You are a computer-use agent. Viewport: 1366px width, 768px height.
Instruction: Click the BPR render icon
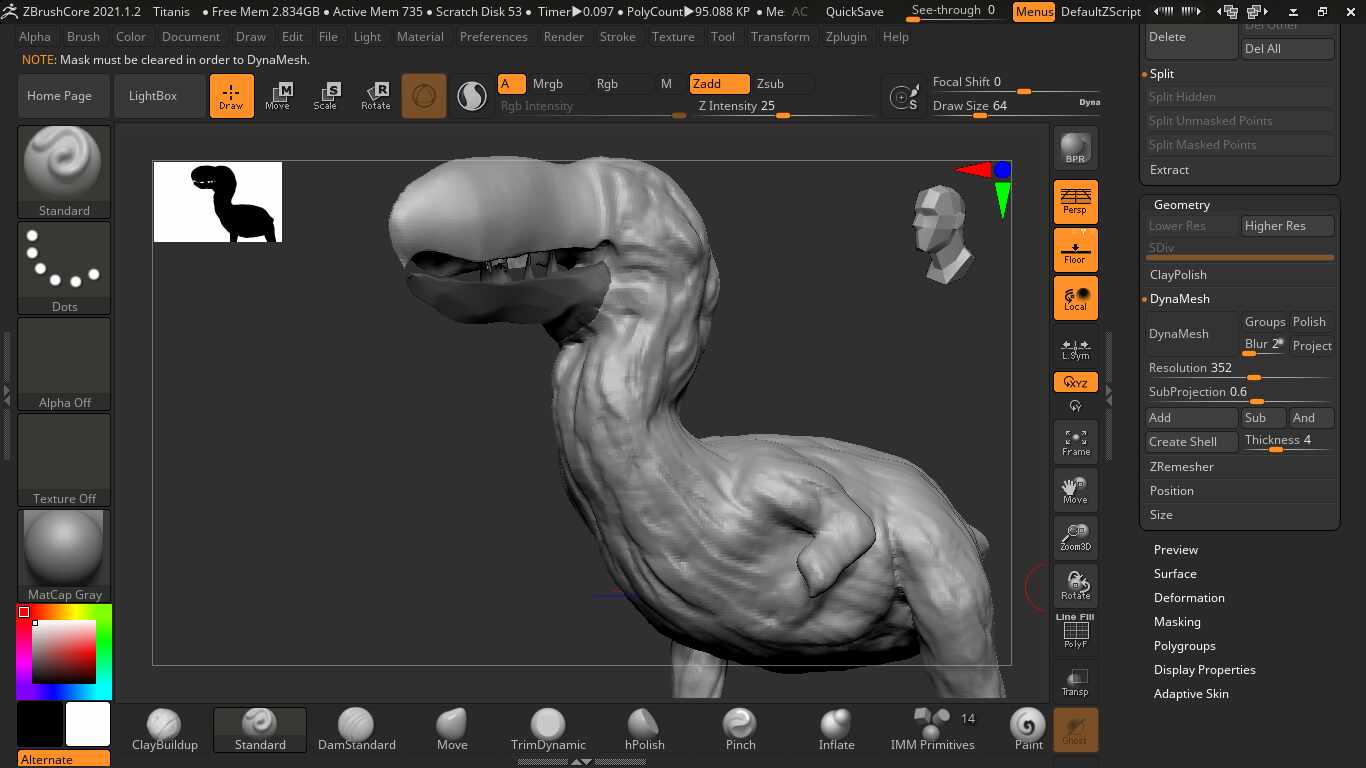click(1075, 147)
